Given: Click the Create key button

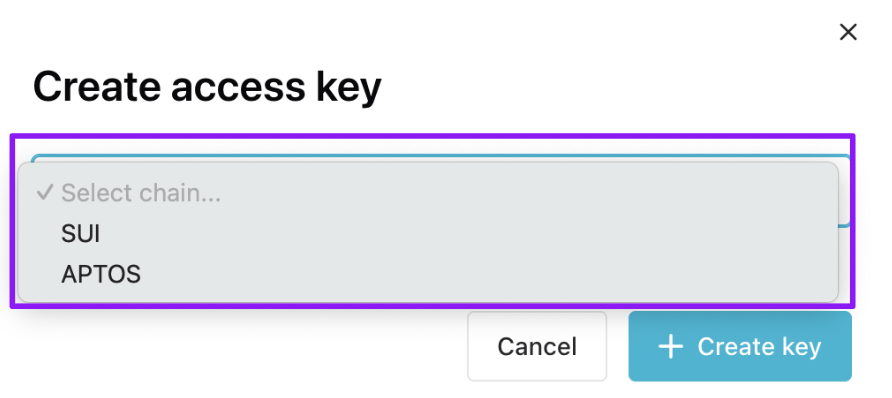Looking at the screenshot, I should coord(740,346).
